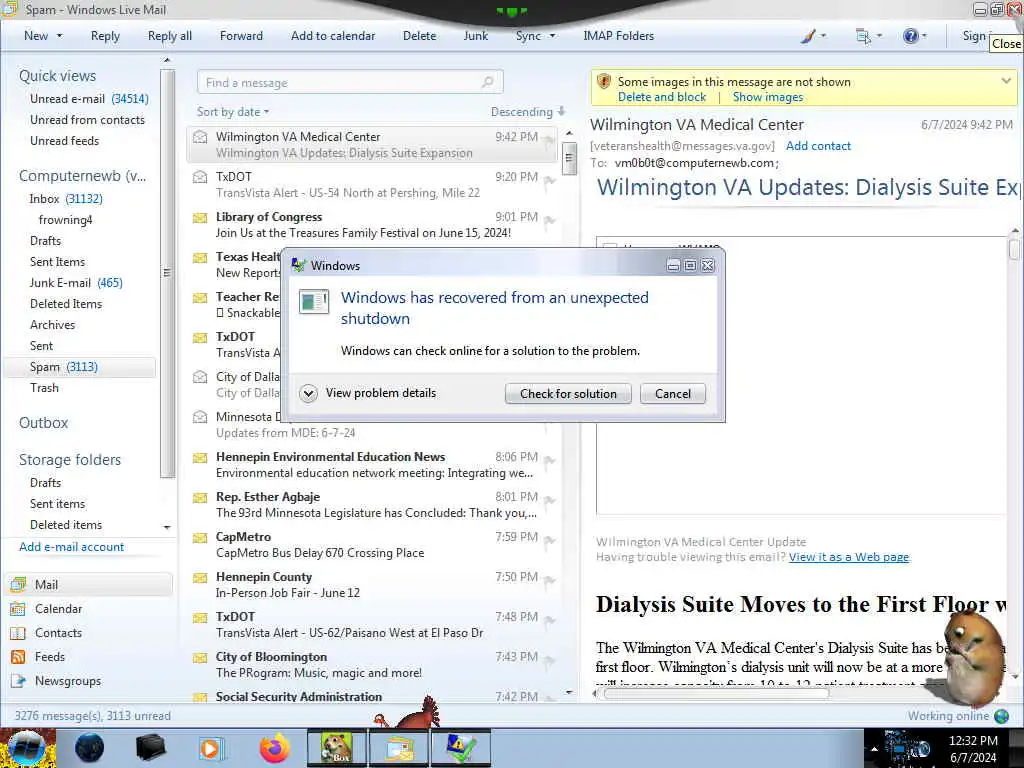Click Junk in the toolbar
This screenshot has width=1024, height=768.
475,36
